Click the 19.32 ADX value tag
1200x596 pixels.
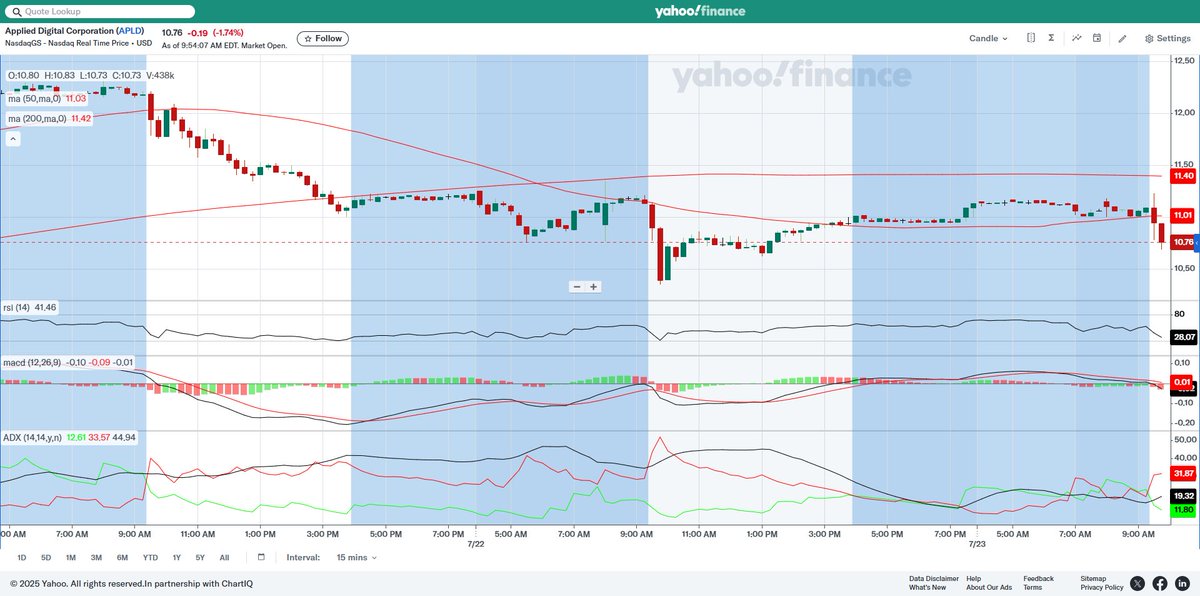coord(1183,496)
